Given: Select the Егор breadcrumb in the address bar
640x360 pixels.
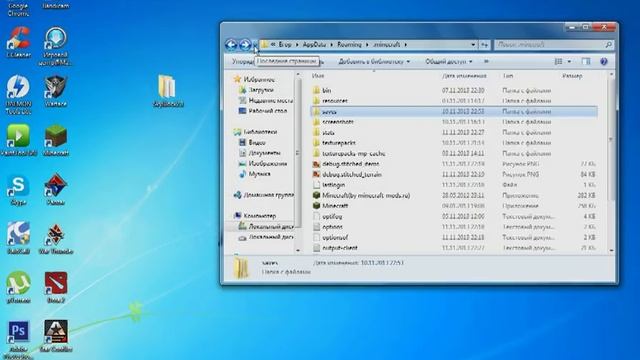Looking at the screenshot, I should coord(285,44).
